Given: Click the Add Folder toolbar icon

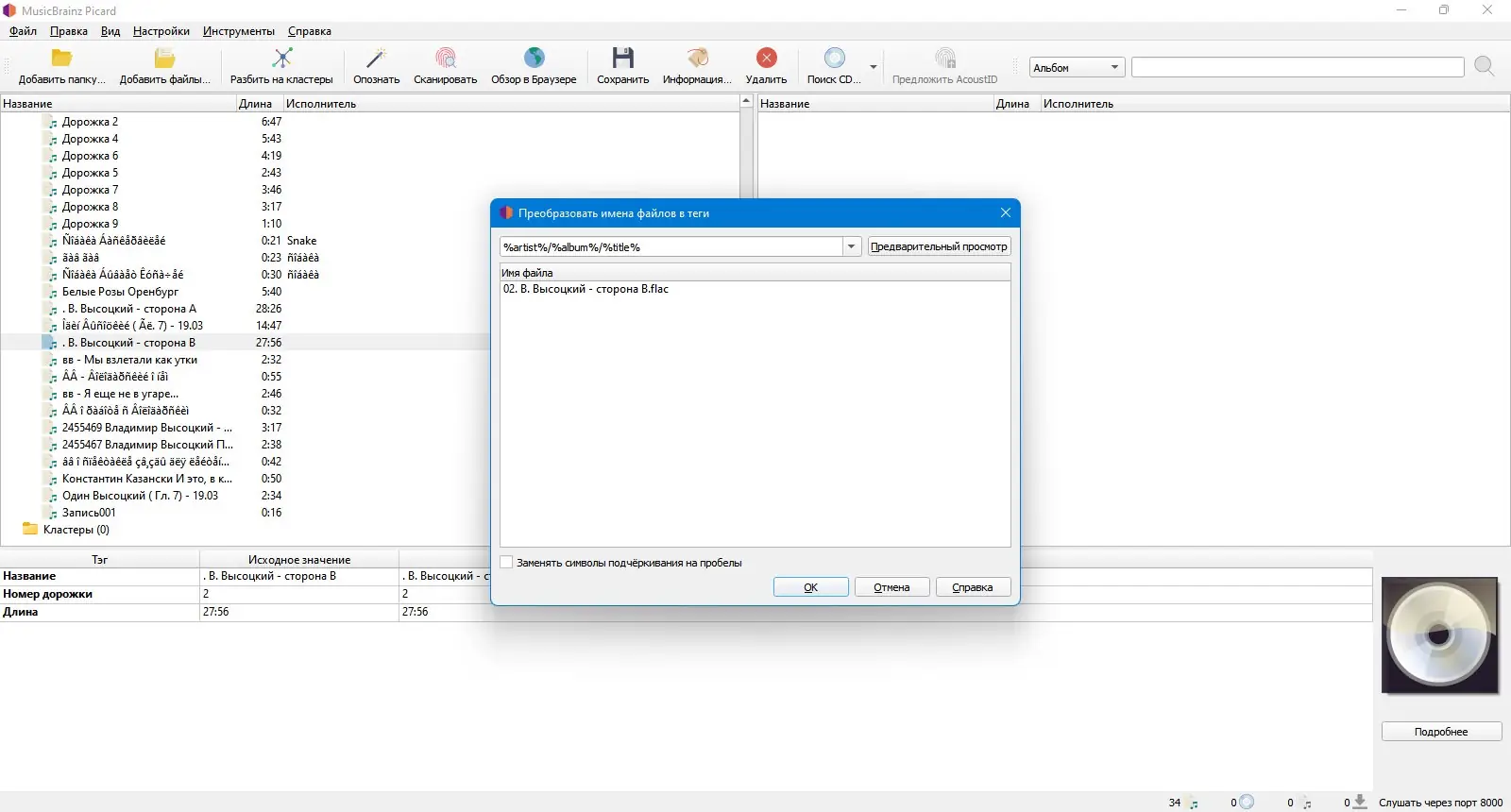Looking at the screenshot, I should [x=62, y=59].
